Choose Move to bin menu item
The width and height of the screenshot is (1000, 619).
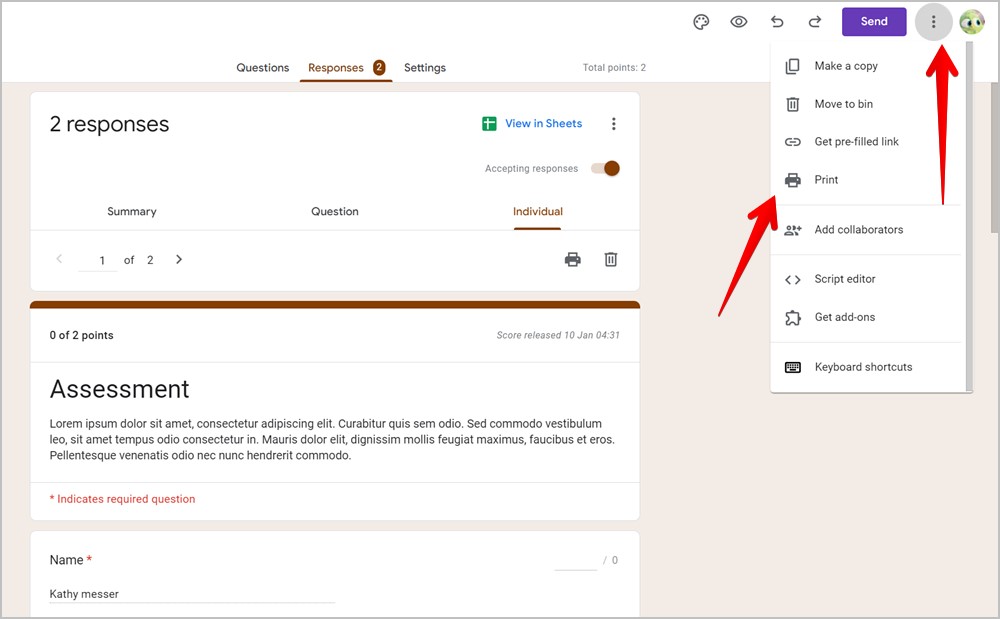(867, 104)
